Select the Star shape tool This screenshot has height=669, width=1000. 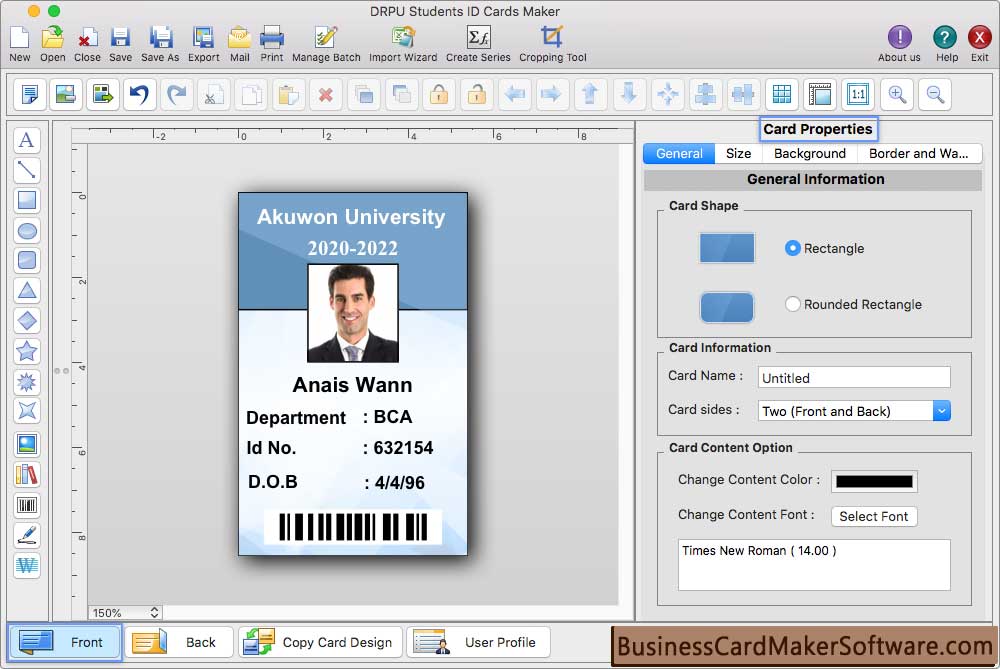click(27, 351)
